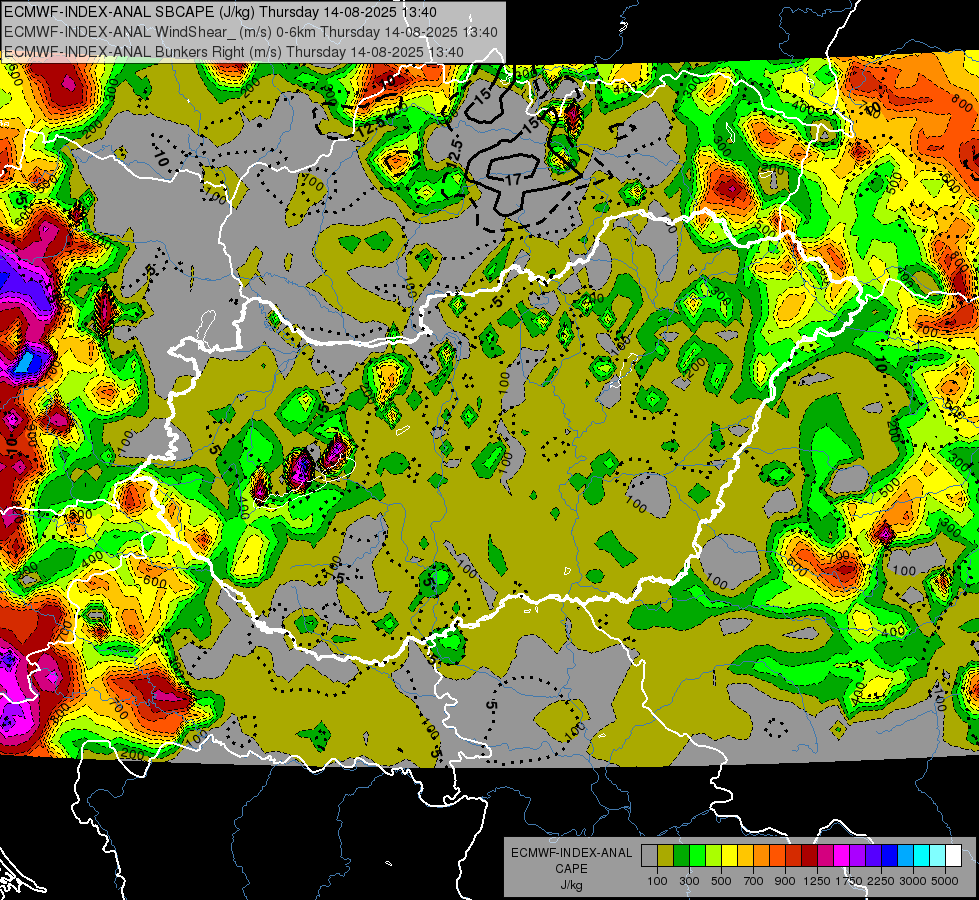Screen dimensions: 979x900
Task: Click the Bunkers Right (m/s) title line
Action: [234, 52]
